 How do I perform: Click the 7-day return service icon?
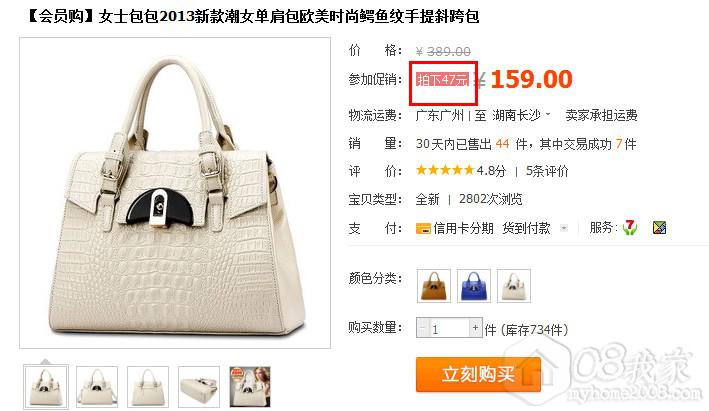tap(629, 227)
